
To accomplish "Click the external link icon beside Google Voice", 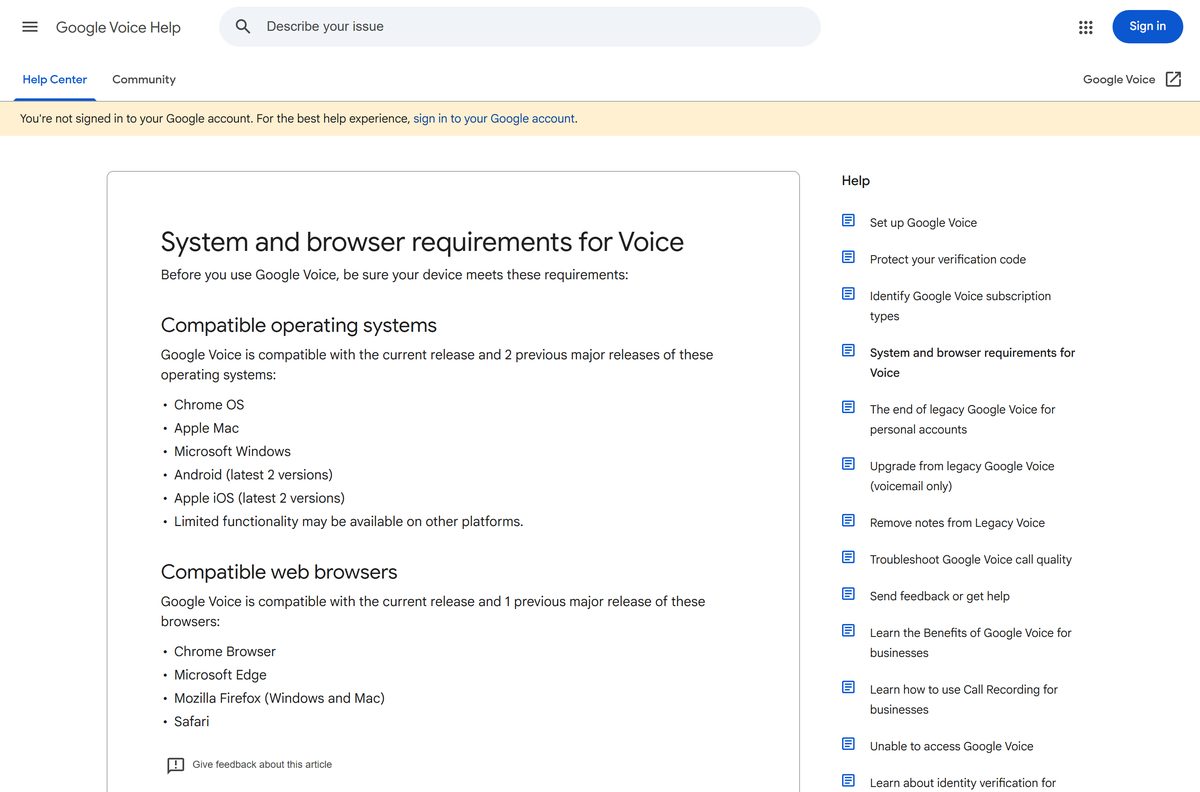I will (1173, 79).
